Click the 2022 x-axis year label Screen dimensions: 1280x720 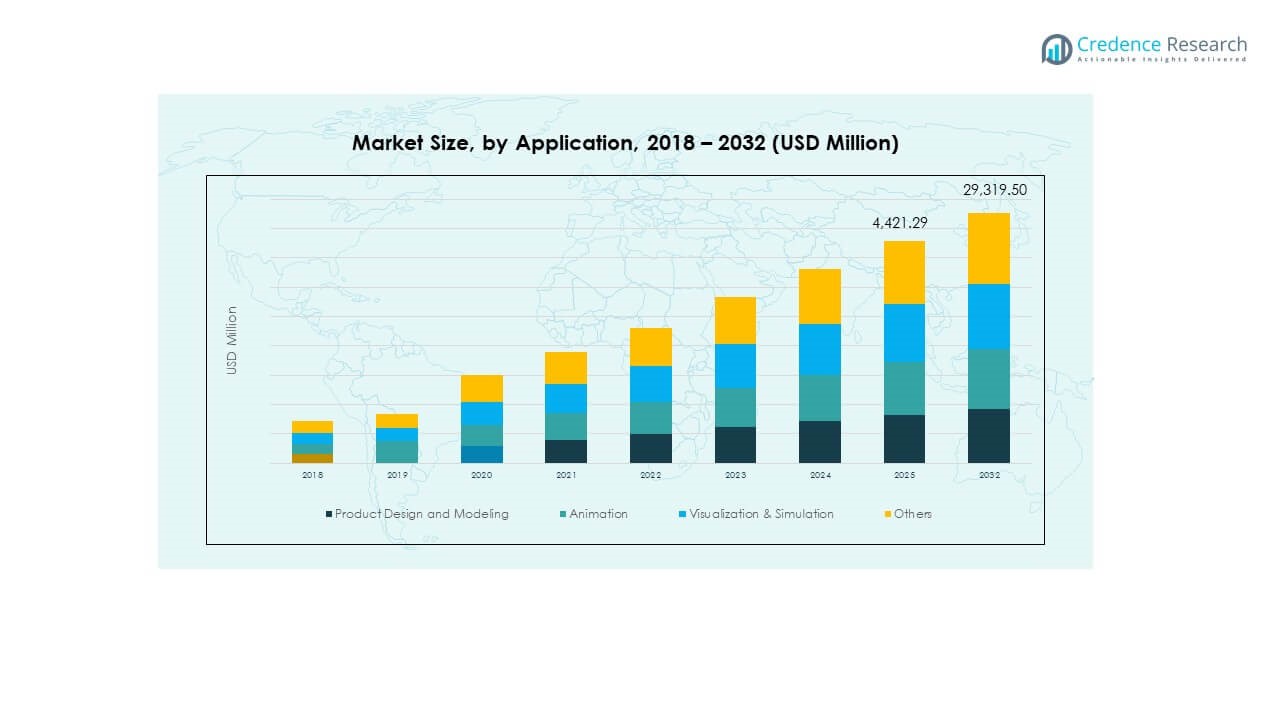point(650,475)
